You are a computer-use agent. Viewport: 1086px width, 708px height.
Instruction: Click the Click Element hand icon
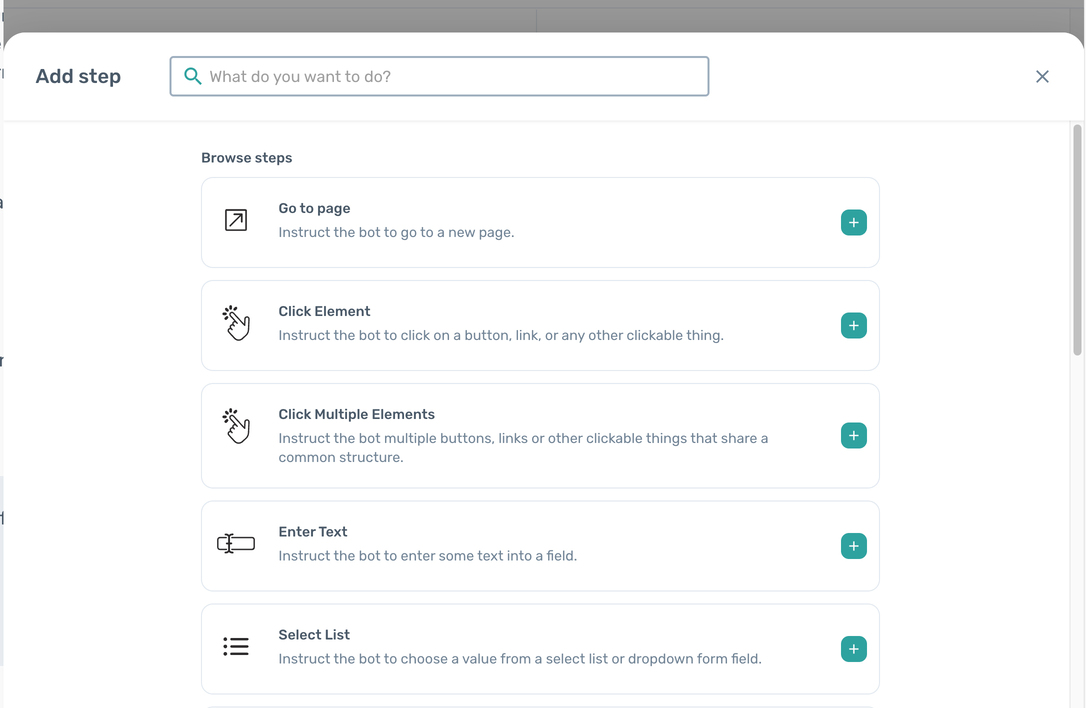[x=236, y=323]
